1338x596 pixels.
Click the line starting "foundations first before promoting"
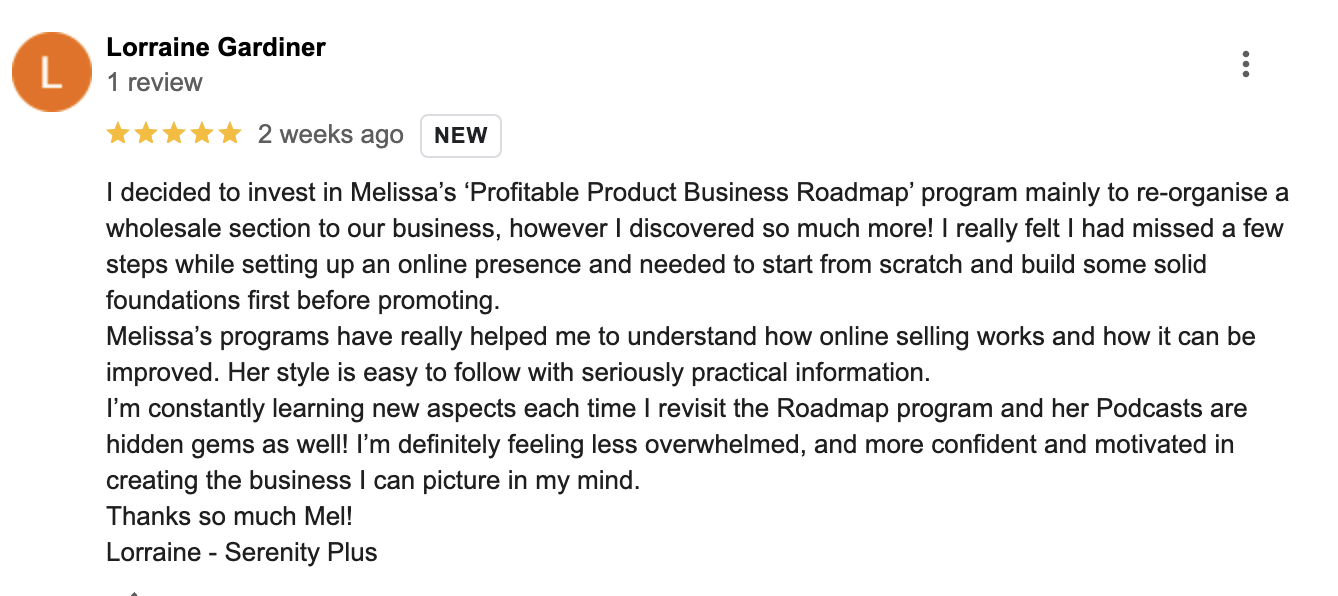coord(302,300)
